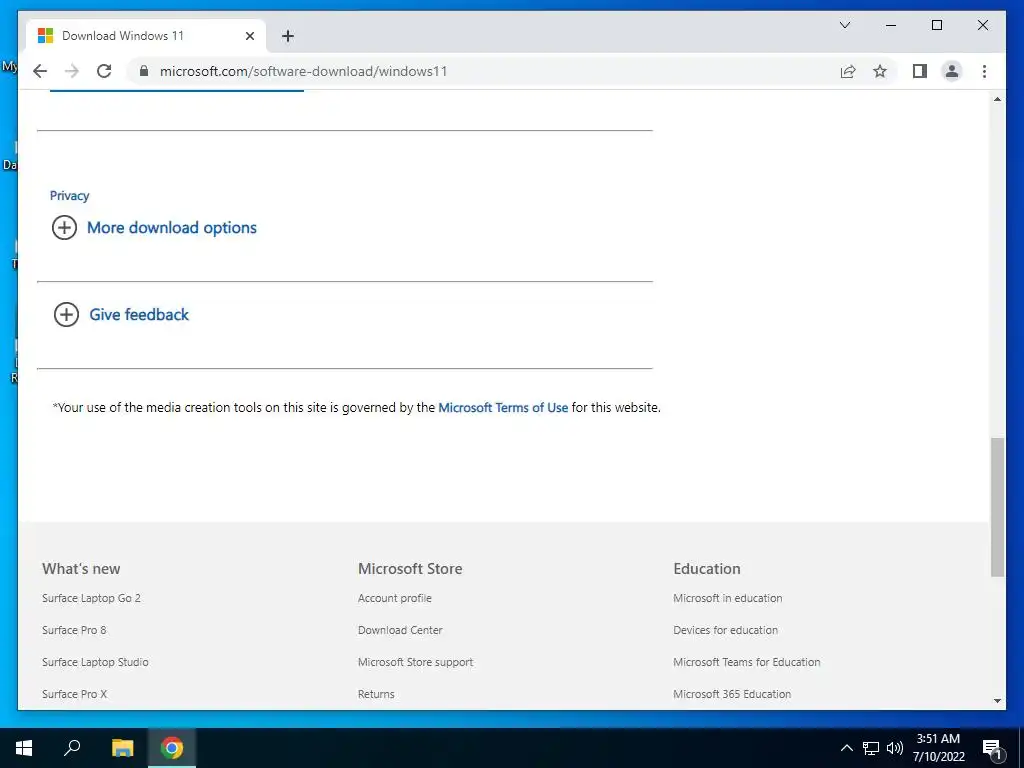Open the tab search chevron
The height and width of the screenshot is (768, 1024).
[x=844, y=25]
